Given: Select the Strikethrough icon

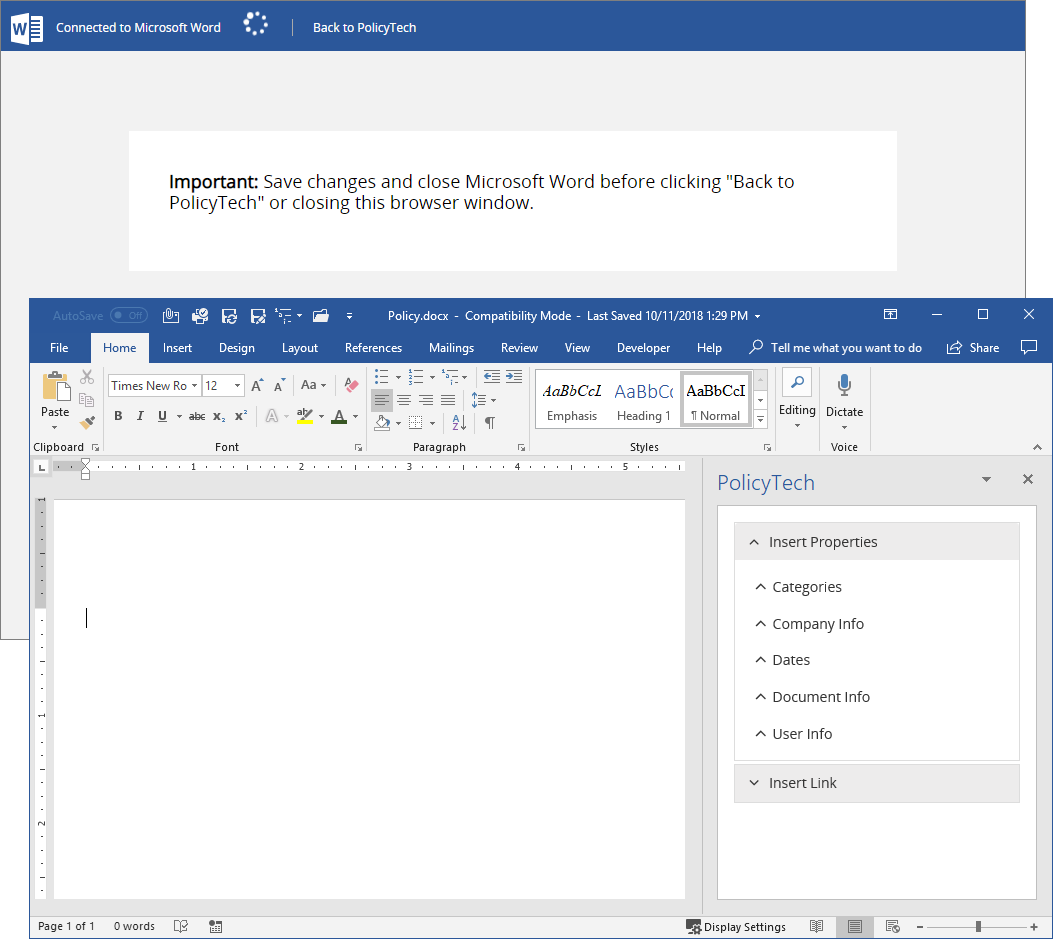Looking at the screenshot, I should 196,416.
